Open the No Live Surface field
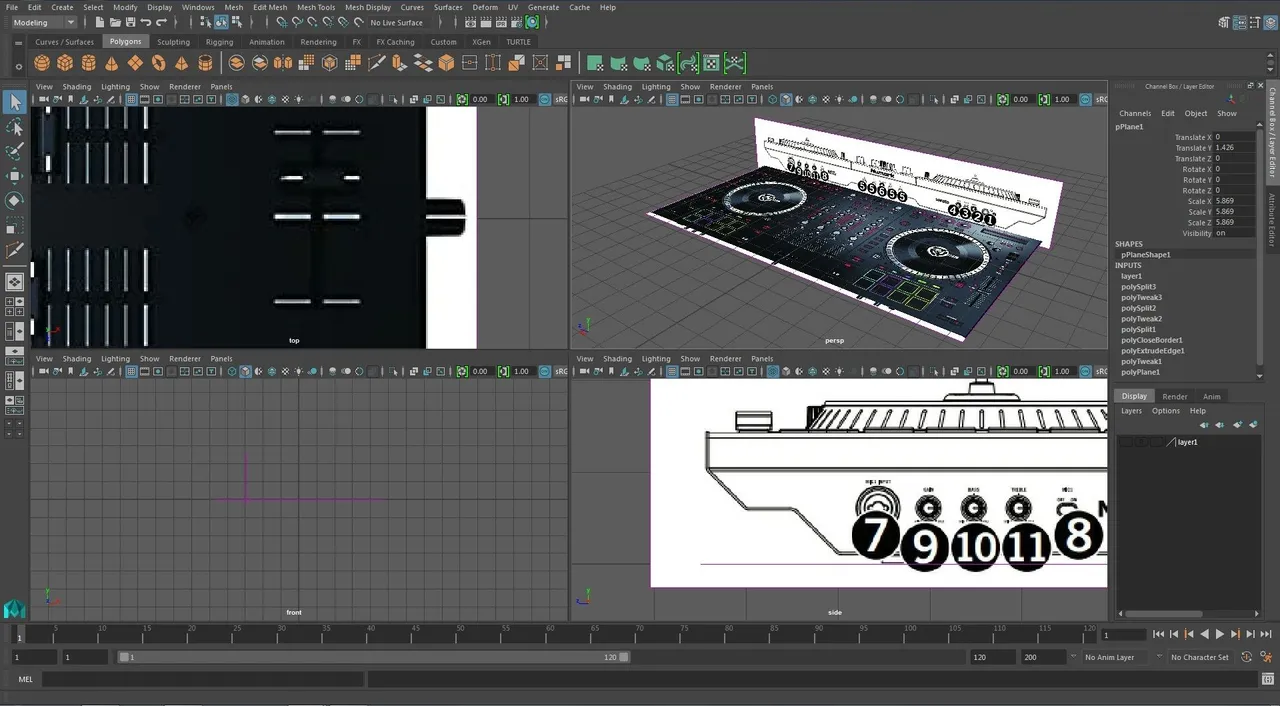The image size is (1280, 706). coord(397,22)
